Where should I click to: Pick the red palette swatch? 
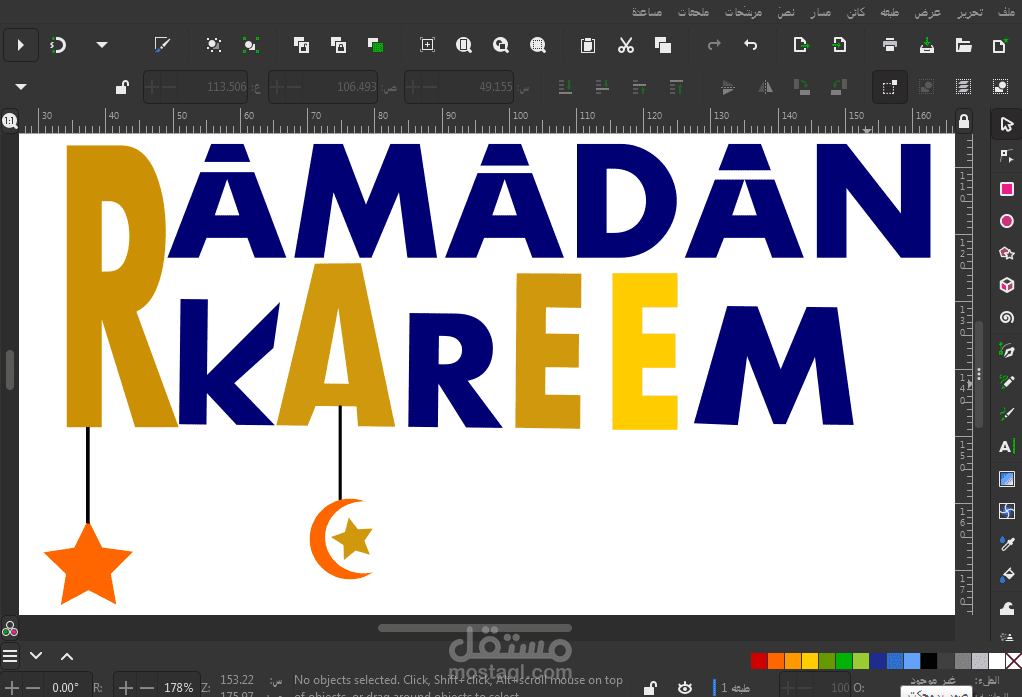click(759, 661)
